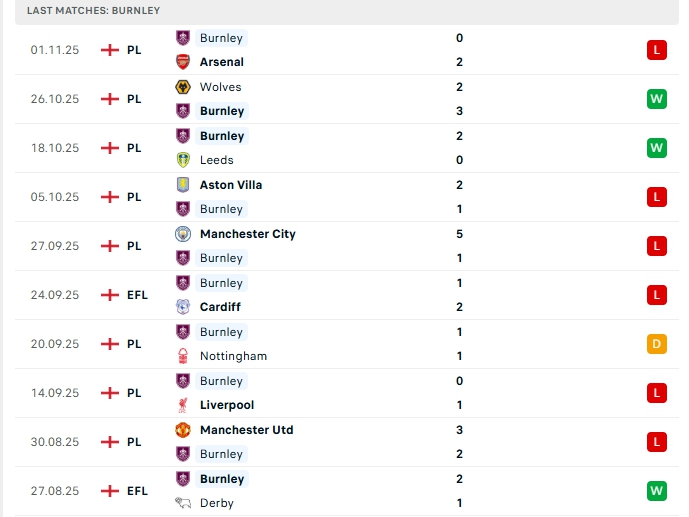The height and width of the screenshot is (517, 689).
Task: Click the Nottingham club crest icon
Action: 183,356
